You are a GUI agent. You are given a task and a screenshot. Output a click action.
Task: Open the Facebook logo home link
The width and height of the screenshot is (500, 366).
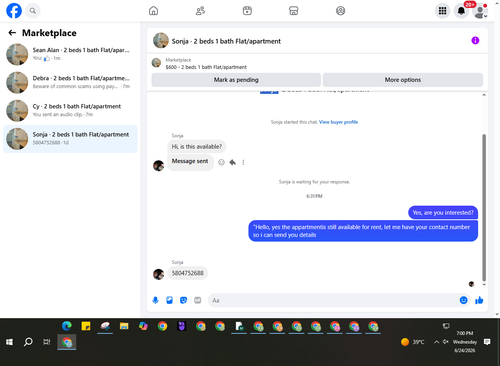[14, 11]
